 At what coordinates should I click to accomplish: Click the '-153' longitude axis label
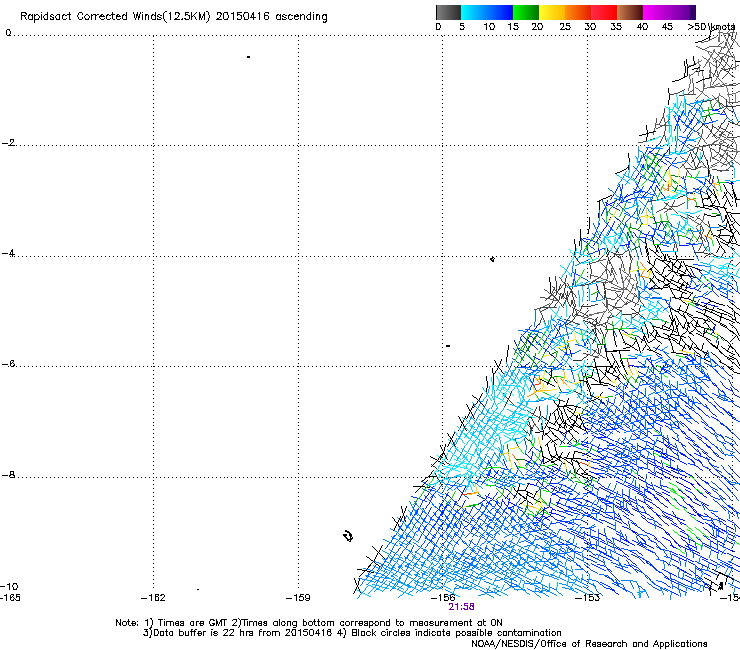(x=588, y=598)
